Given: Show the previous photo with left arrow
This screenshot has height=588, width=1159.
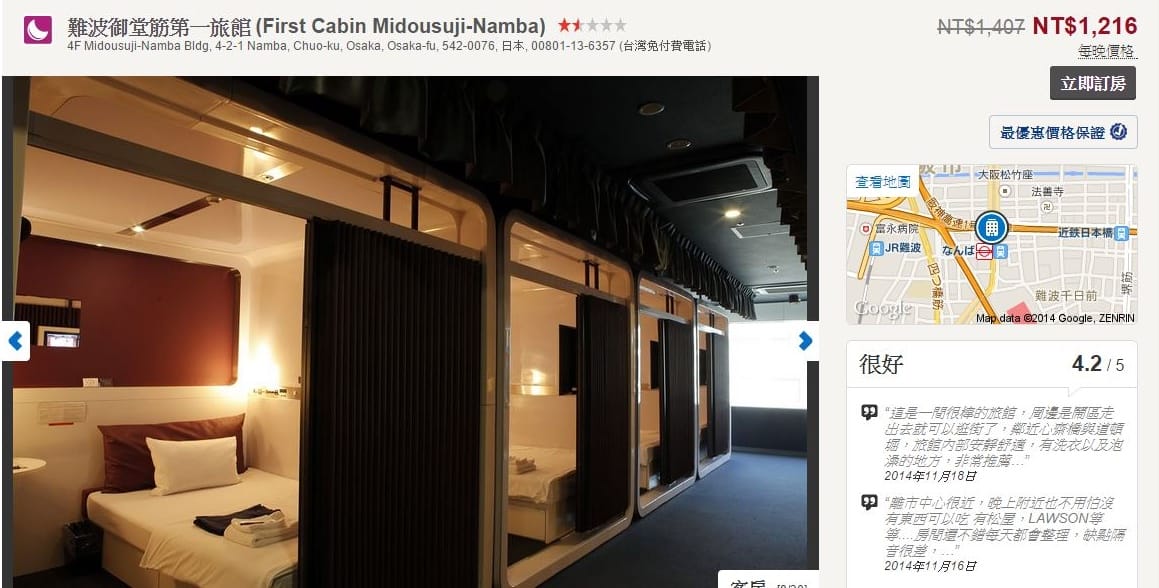Looking at the screenshot, I should [15, 341].
